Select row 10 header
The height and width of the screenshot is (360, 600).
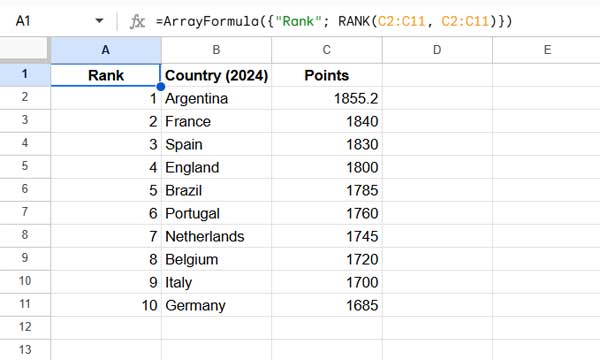(x=25, y=282)
